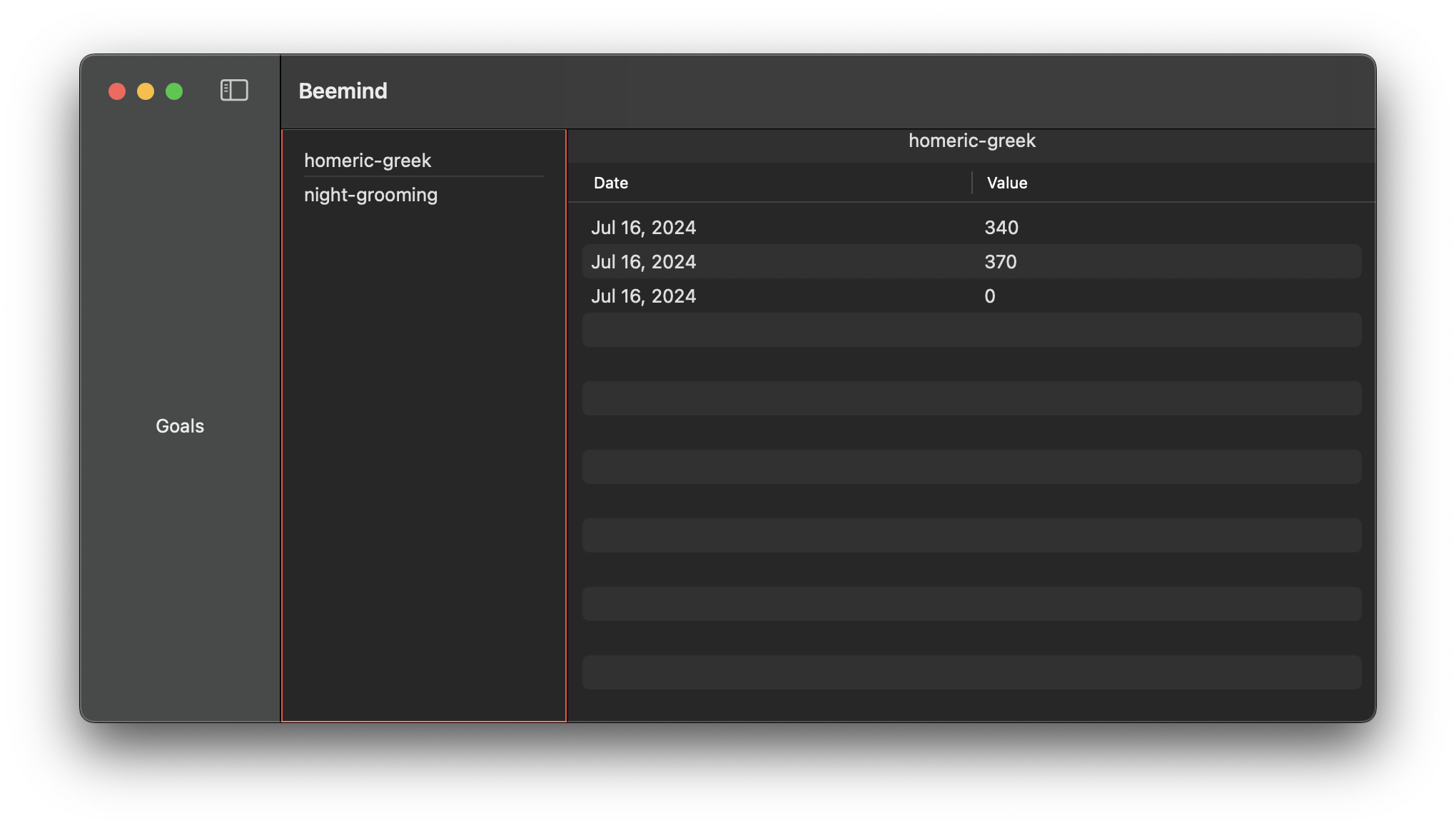Select the row with value 0
The width and height of the screenshot is (1456, 828).
click(x=990, y=296)
